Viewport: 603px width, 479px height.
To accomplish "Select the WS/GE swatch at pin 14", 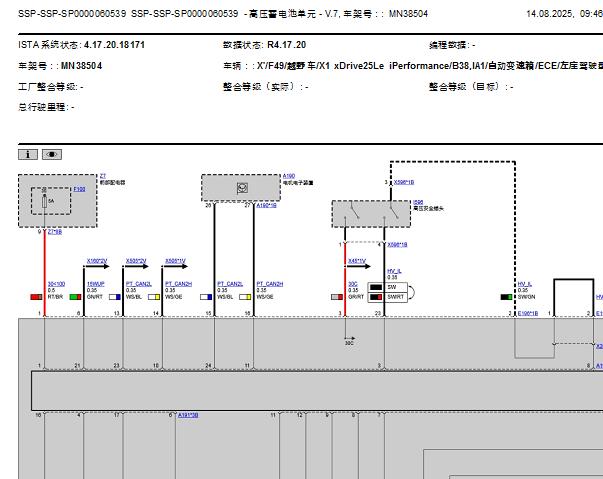I will 154,297.
